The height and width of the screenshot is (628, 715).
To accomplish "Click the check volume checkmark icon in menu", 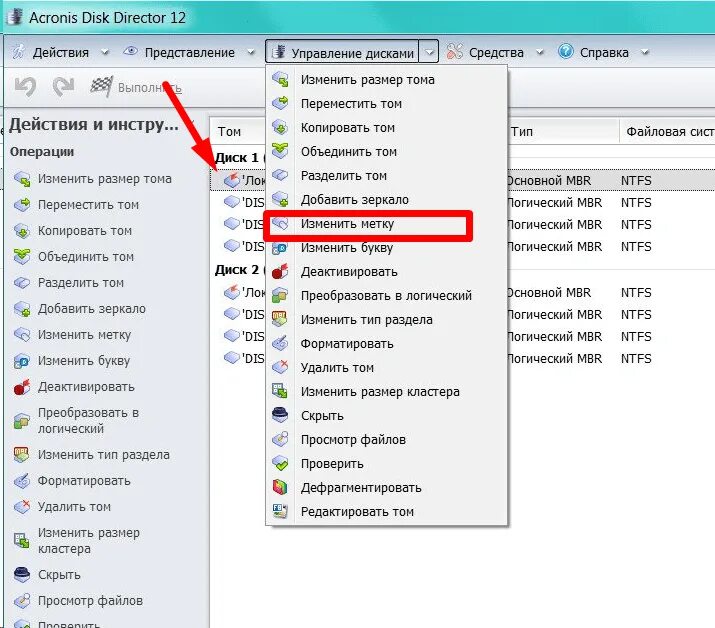I will click(x=280, y=463).
